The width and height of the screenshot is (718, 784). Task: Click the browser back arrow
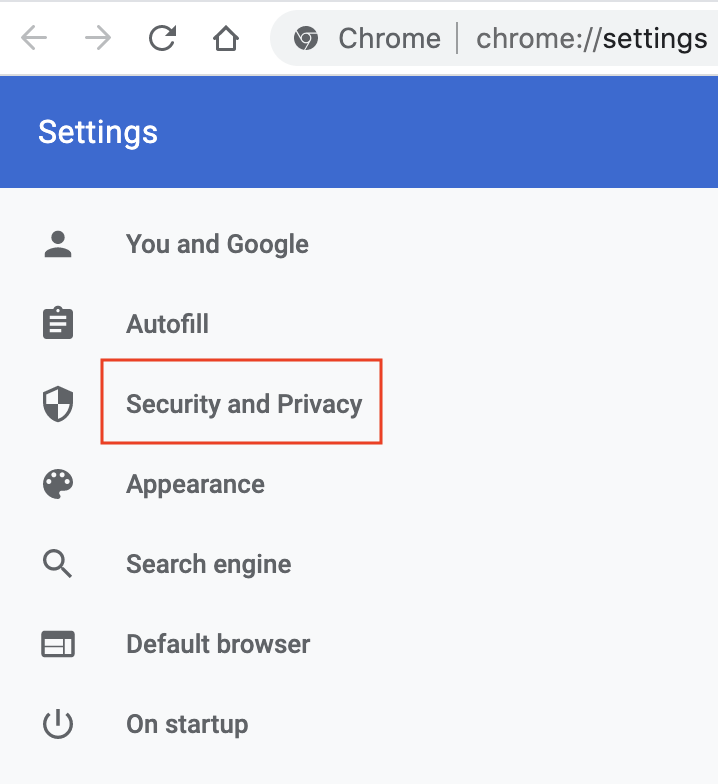point(34,39)
